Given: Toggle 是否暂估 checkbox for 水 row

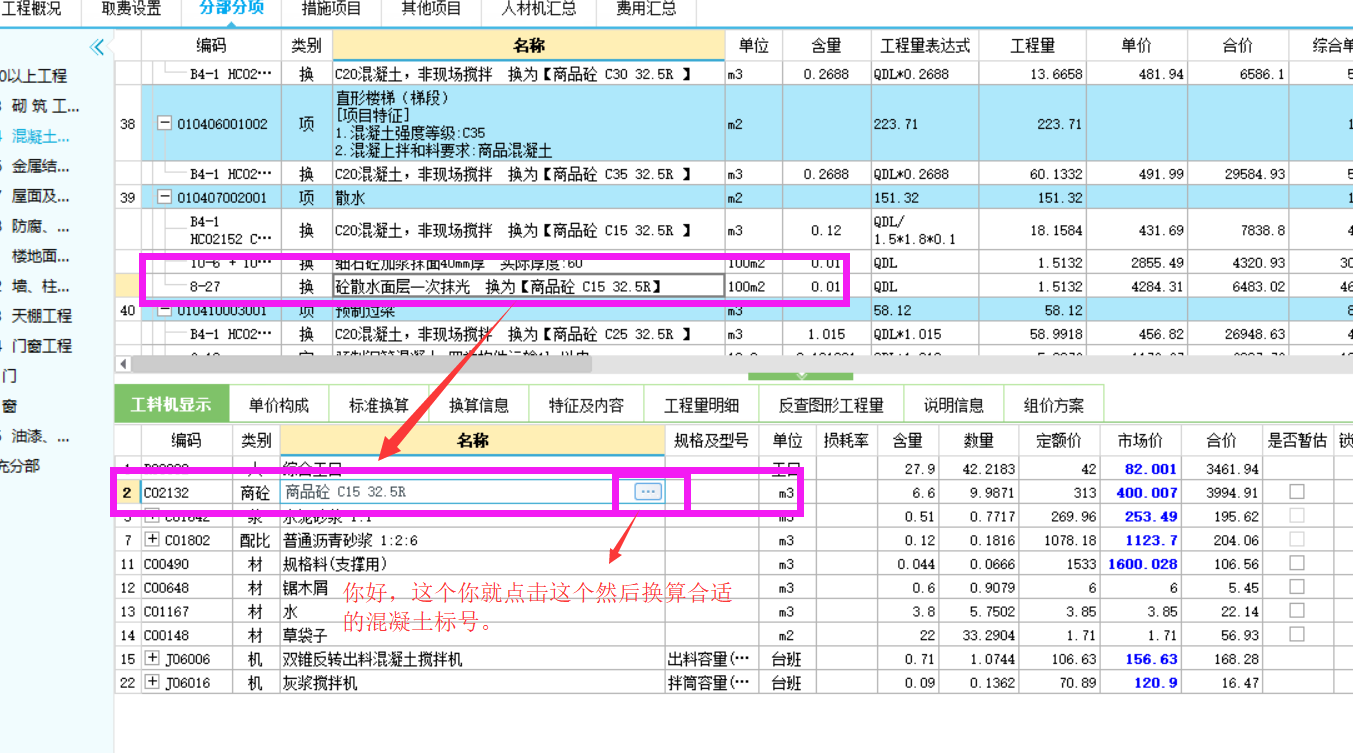Looking at the screenshot, I should pyautogui.click(x=1297, y=611).
